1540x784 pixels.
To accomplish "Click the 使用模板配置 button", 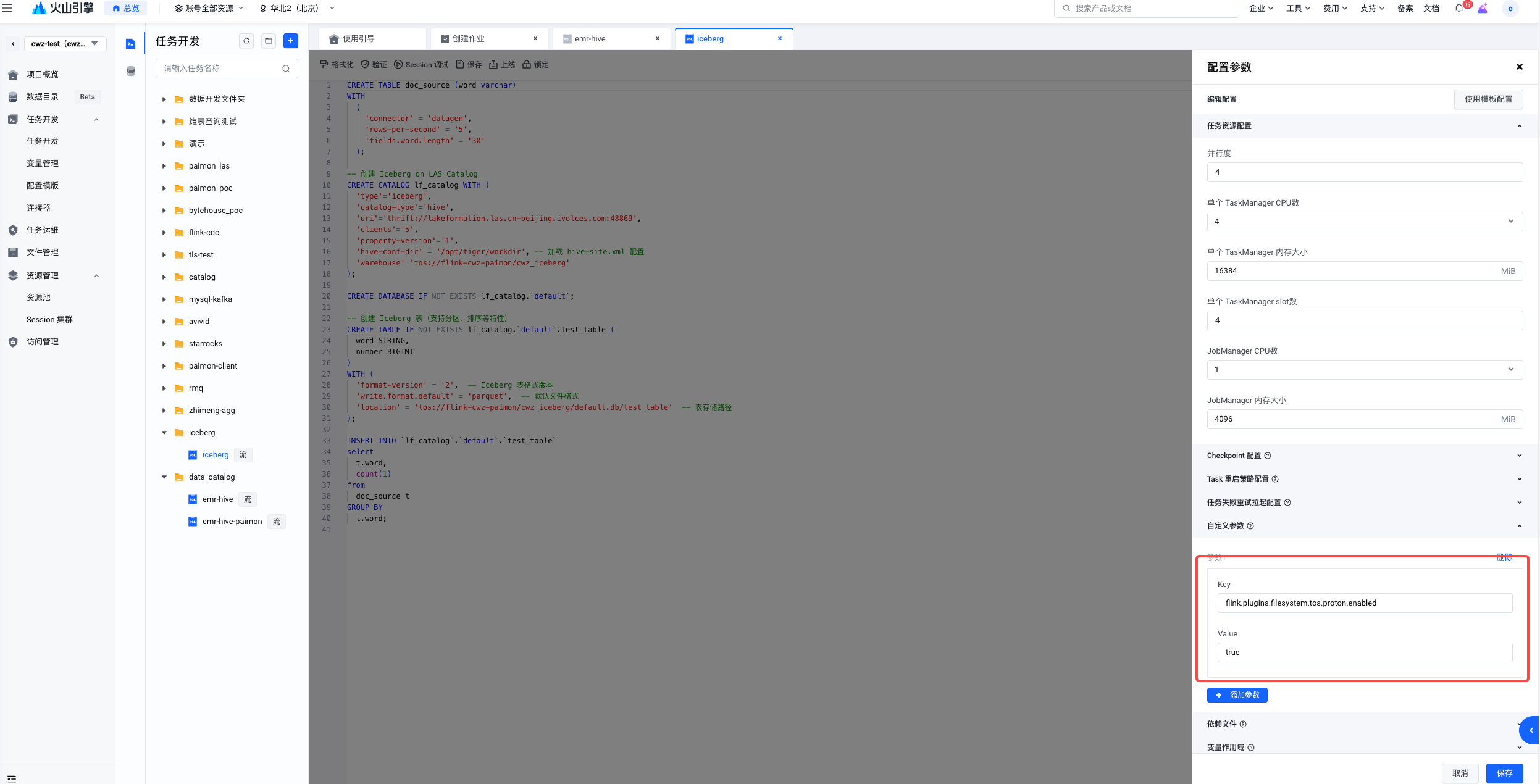I will pos(1488,99).
